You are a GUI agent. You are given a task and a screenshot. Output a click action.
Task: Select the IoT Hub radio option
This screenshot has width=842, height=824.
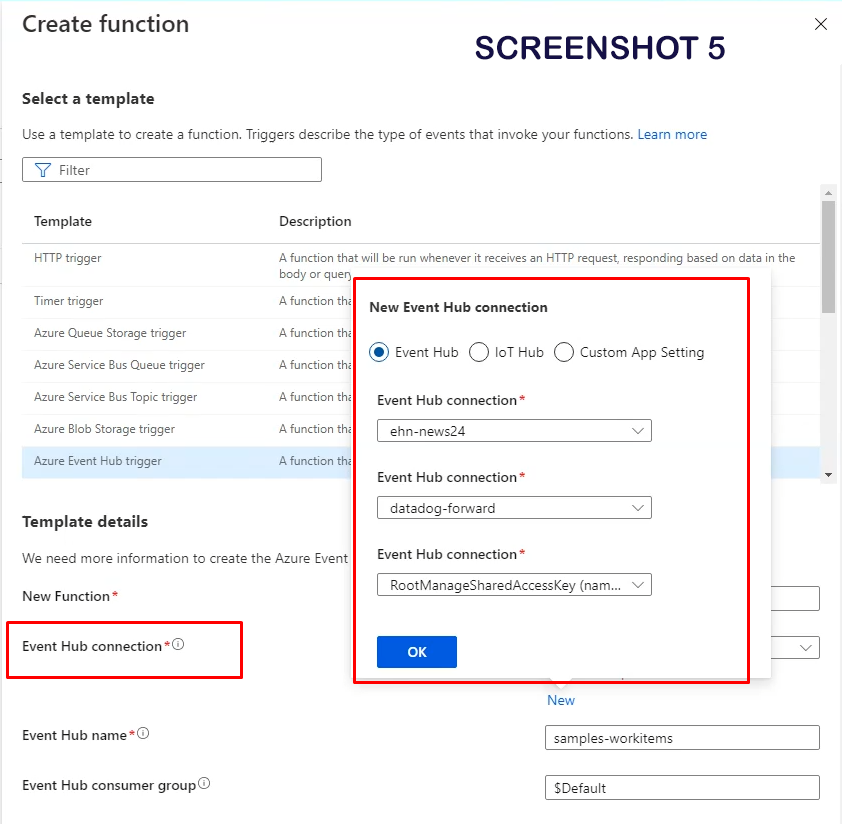(x=479, y=352)
